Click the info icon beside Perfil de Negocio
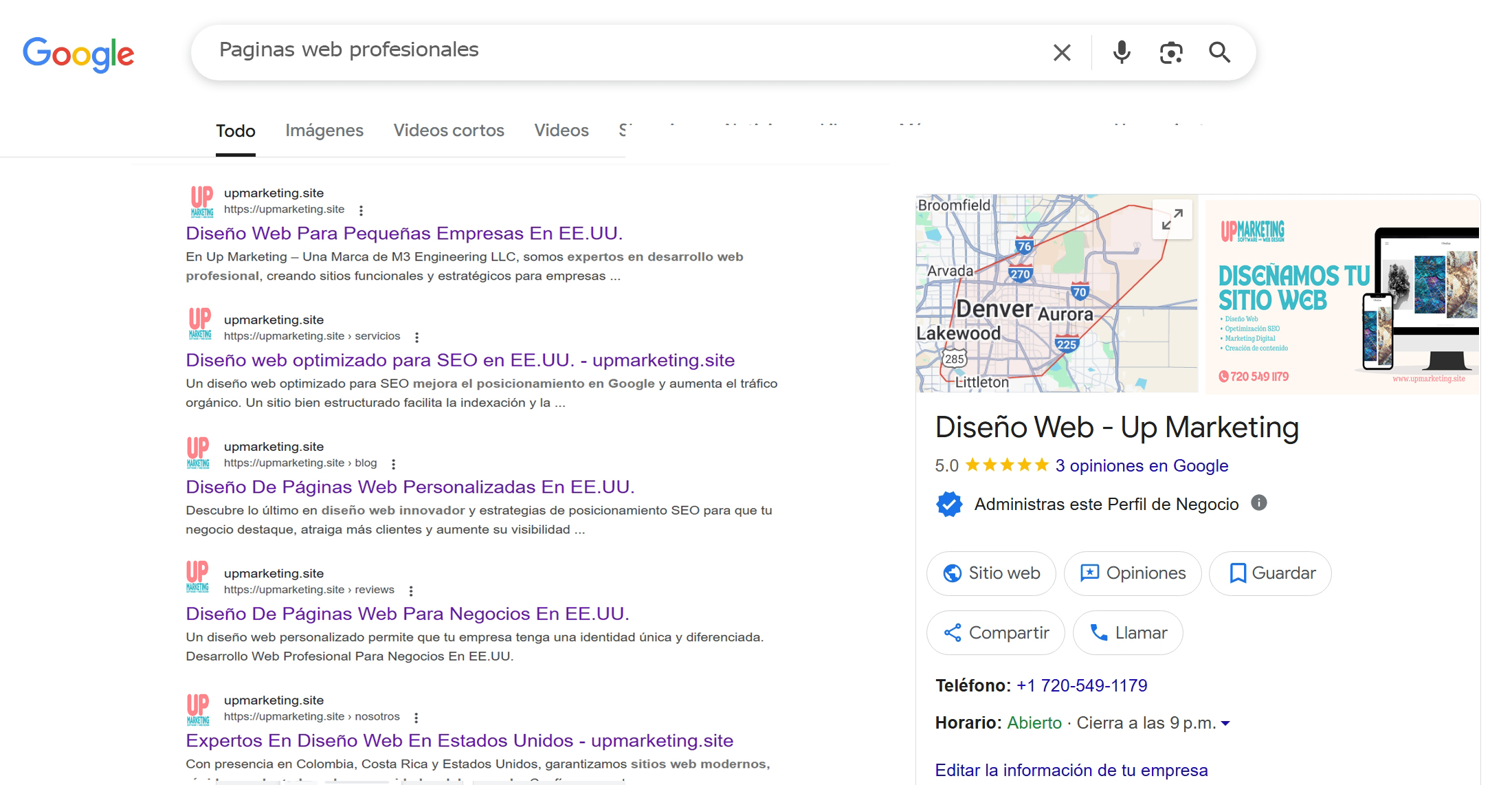This screenshot has width=1512, height=785. point(1259,503)
